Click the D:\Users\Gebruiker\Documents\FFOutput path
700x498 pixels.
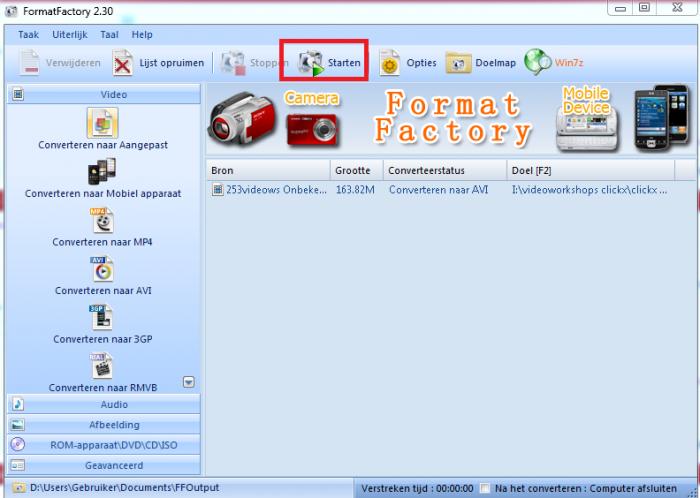(125, 488)
